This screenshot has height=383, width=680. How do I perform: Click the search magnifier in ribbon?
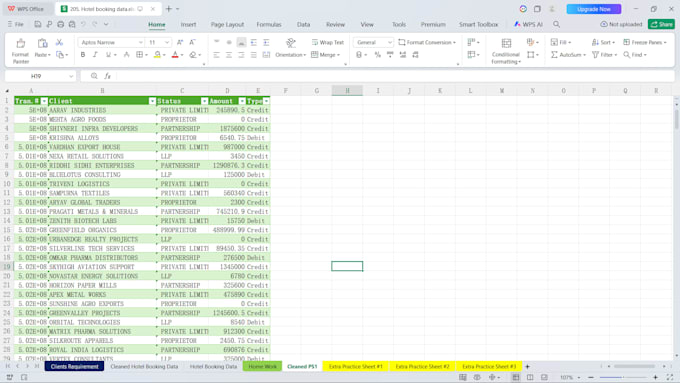556,24
